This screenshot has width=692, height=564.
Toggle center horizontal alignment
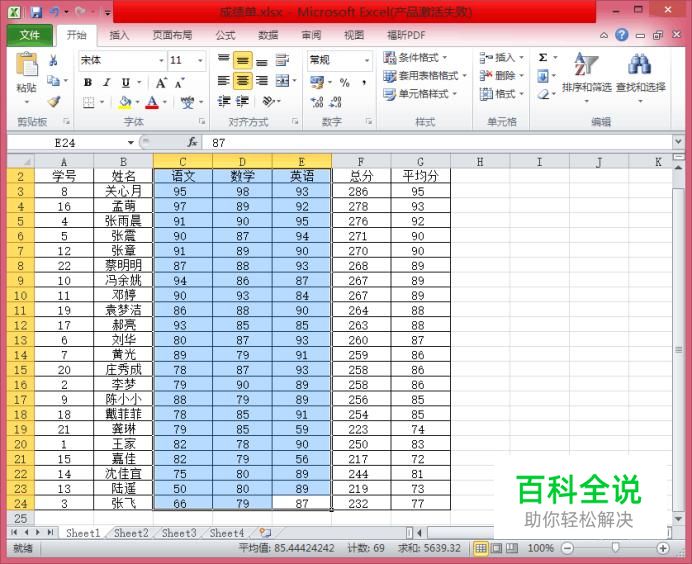point(242,80)
